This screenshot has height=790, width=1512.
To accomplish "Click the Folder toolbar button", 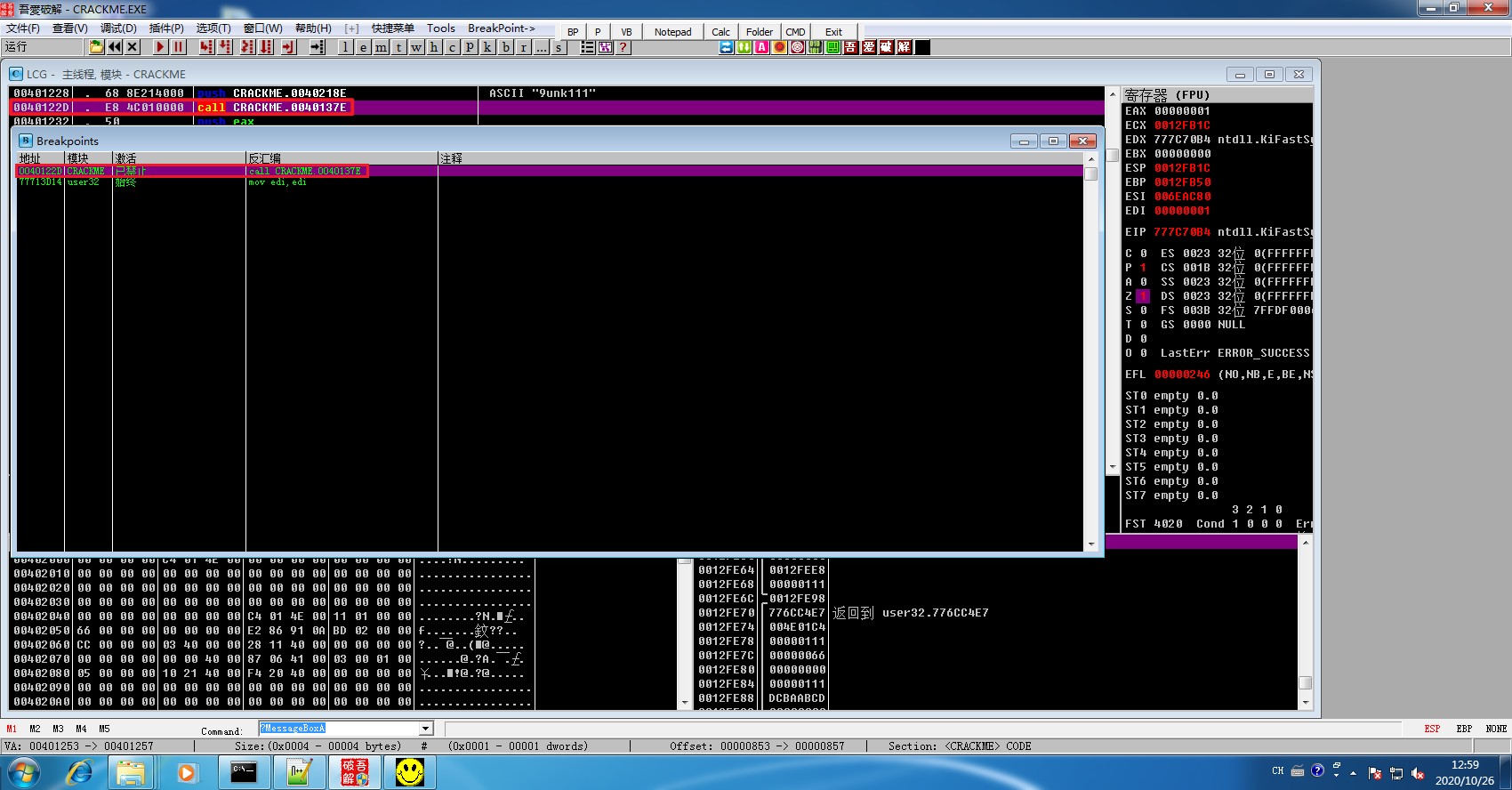I will point(760,32).
